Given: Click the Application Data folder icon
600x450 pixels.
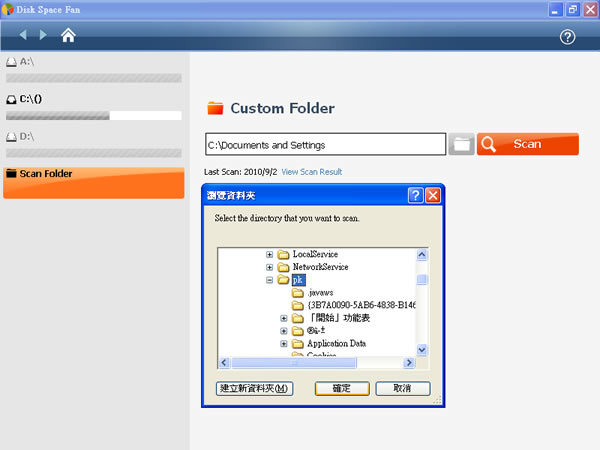Looking at the screenshot, I should pos(298,344).
